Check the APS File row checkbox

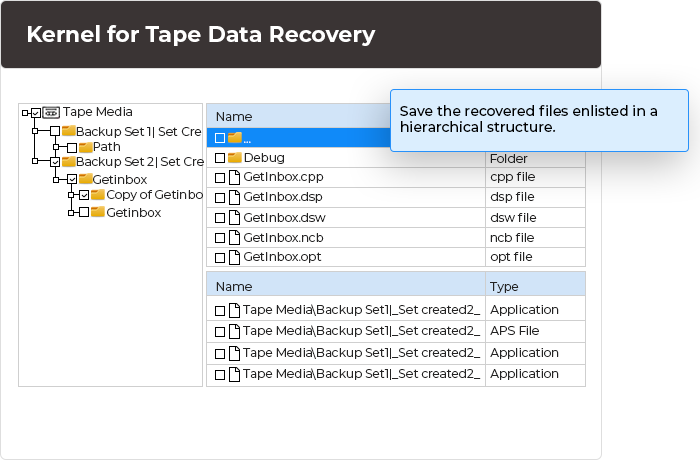click(x=220, y=332)
